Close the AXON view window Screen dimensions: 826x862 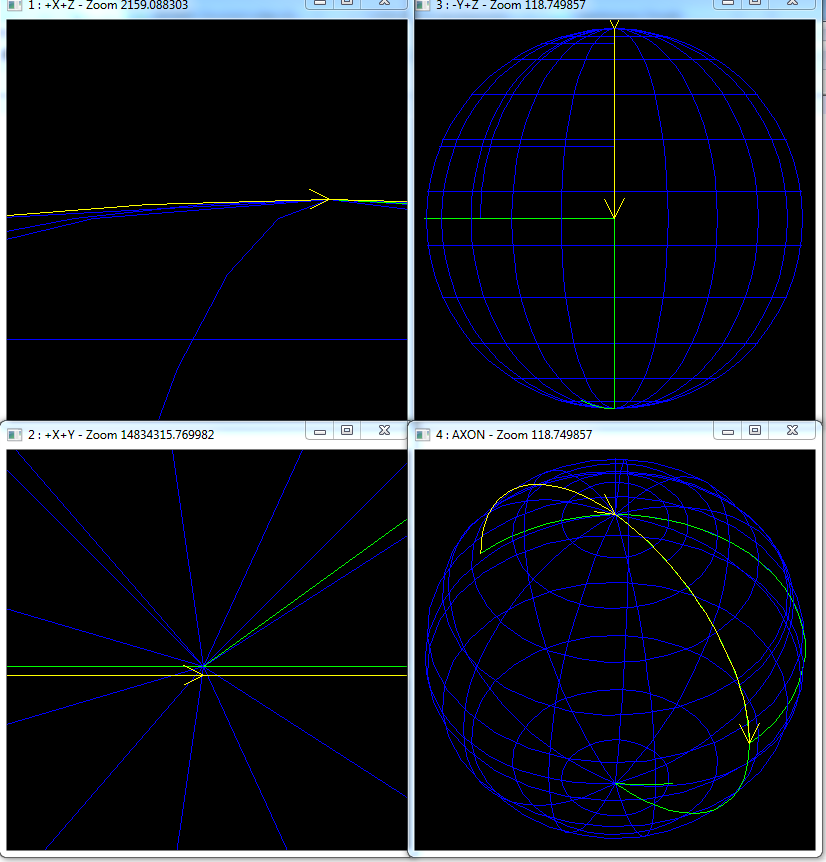tap(791, 431)
